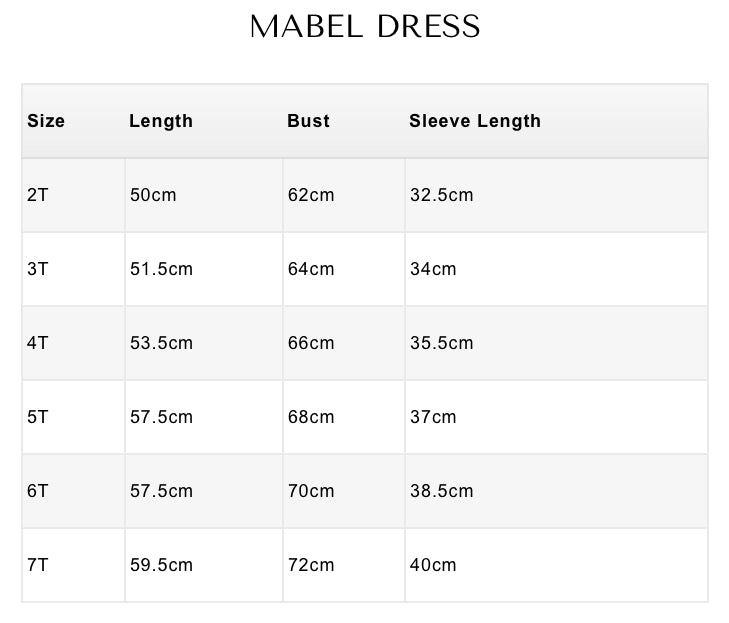
Task: Click the 40cm sleeve length value
Action: point(433,565)
